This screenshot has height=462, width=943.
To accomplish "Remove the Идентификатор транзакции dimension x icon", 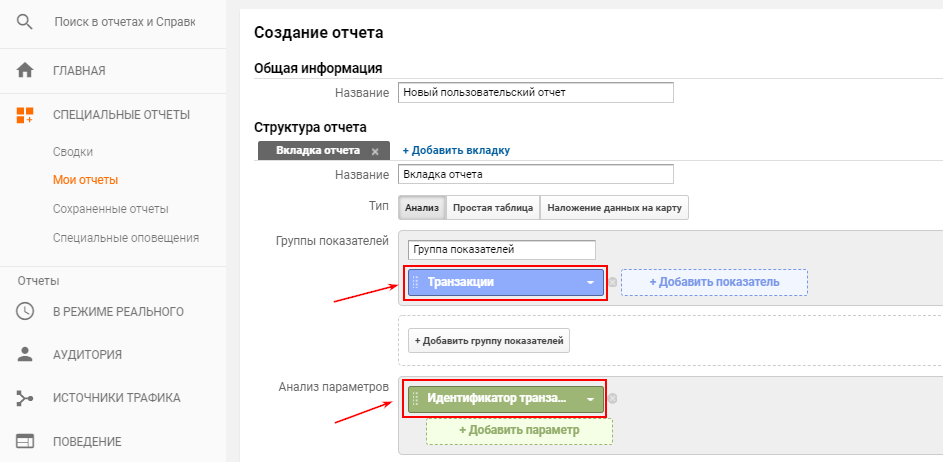I will point(612,398).
